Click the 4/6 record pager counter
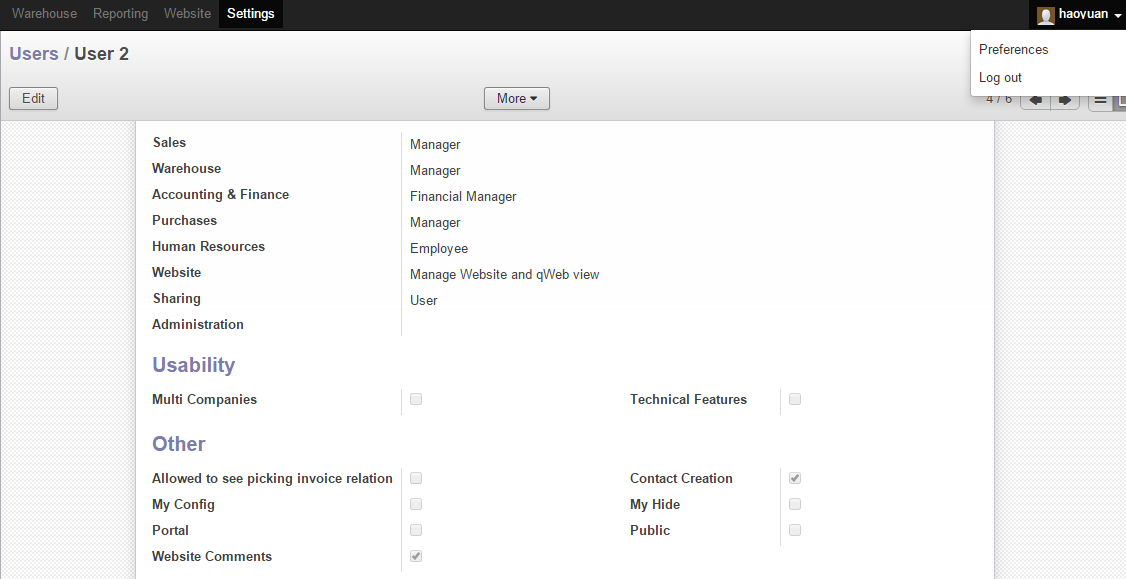 pos(998,99)
